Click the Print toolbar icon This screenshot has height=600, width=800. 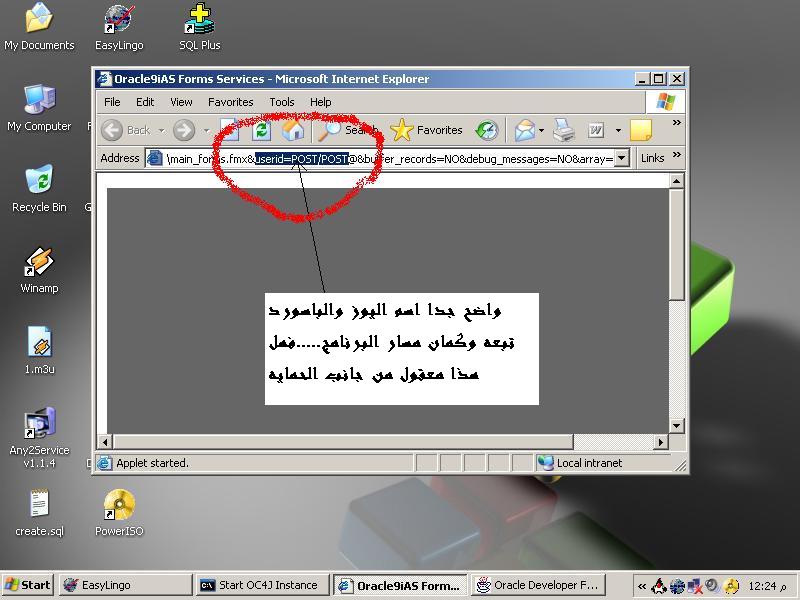click(564, 130)
